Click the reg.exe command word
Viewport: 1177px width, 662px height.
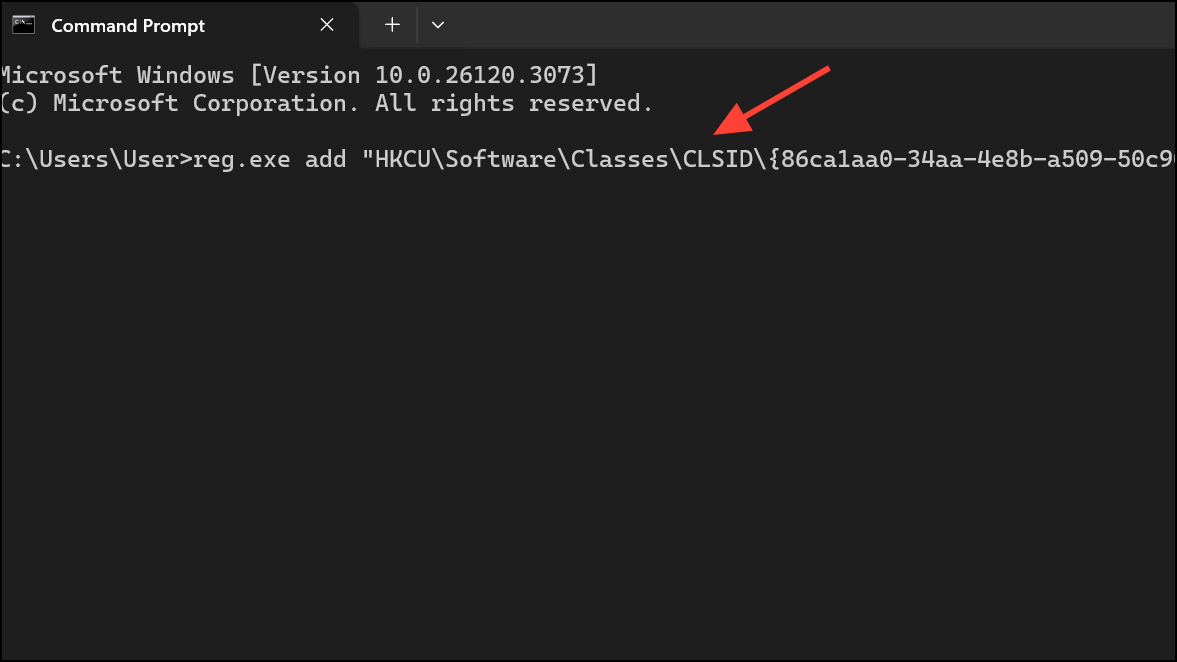coord(242,160)
